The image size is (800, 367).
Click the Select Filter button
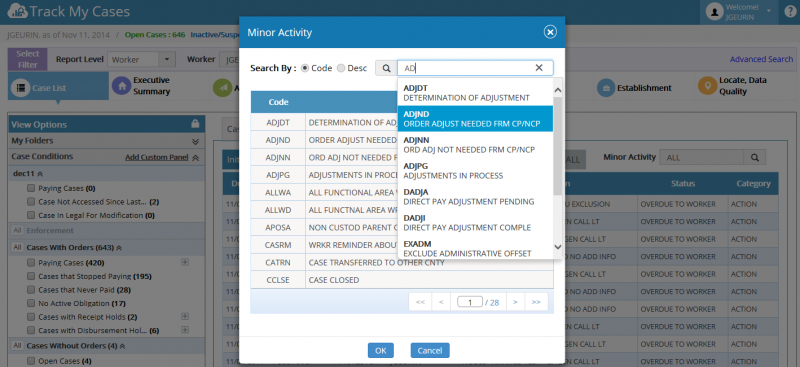click(x=28, y=59)
